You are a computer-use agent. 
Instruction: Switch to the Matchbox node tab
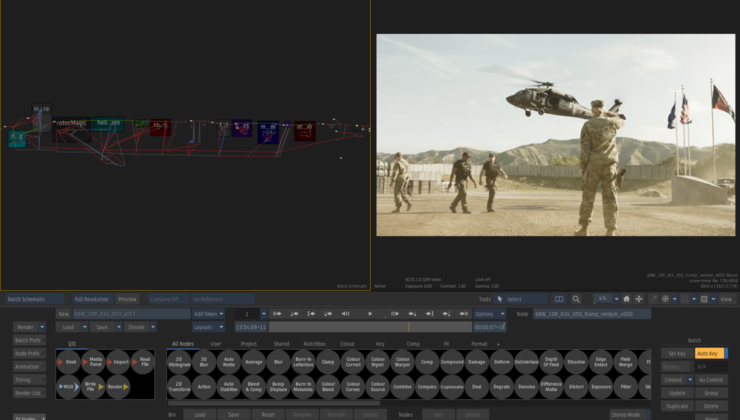click(x=314, y=343)
